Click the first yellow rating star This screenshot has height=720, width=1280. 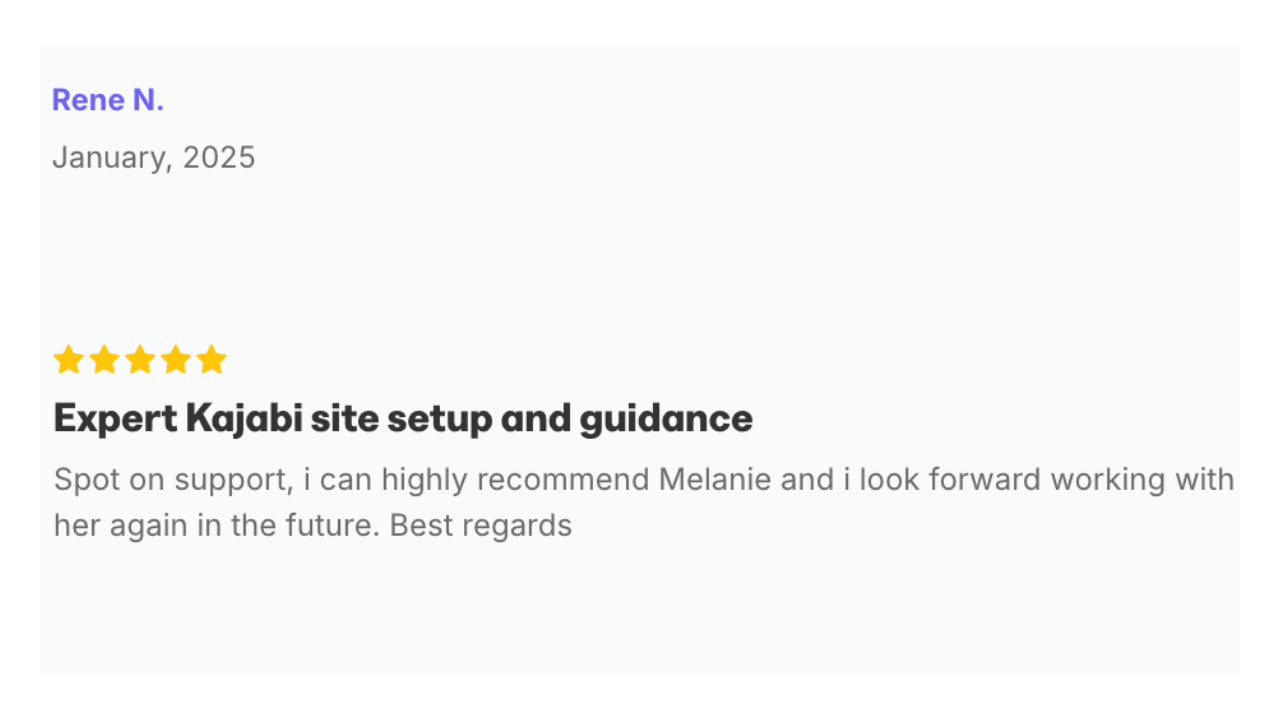pyautogui.click(x=68, y=360)
